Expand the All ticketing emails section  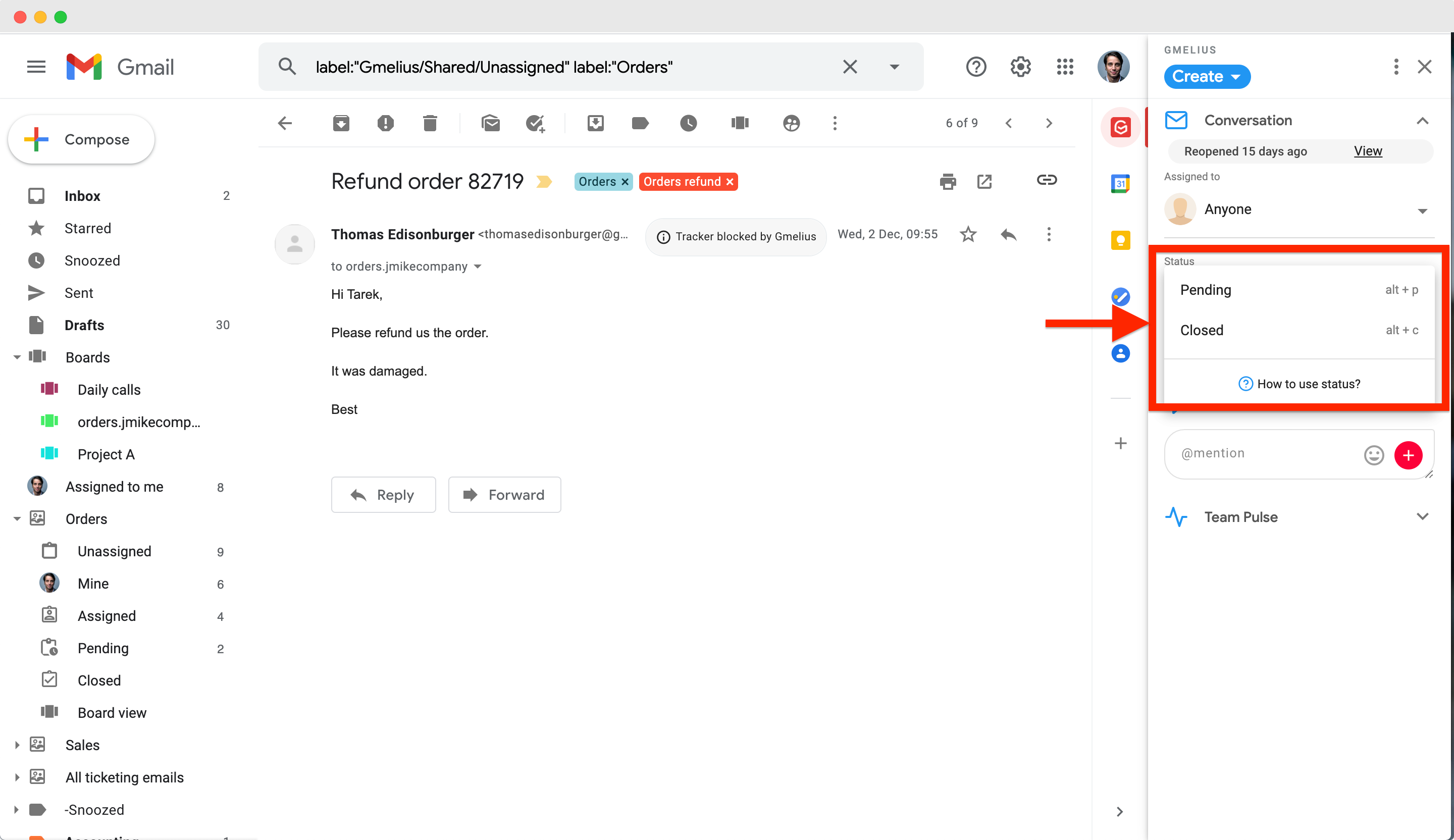(17, 778)
